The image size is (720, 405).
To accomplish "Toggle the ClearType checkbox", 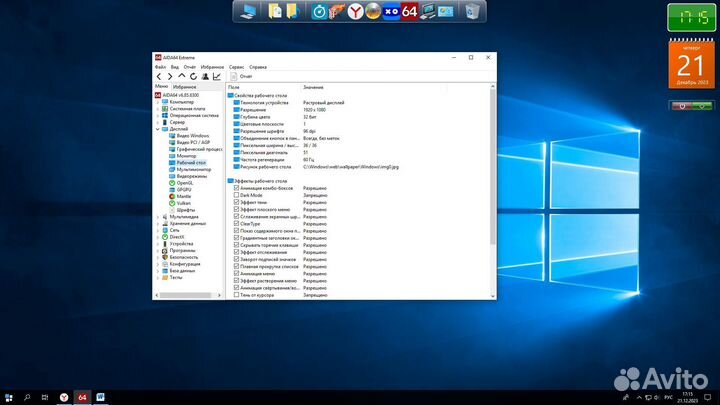I will [236, 224].
